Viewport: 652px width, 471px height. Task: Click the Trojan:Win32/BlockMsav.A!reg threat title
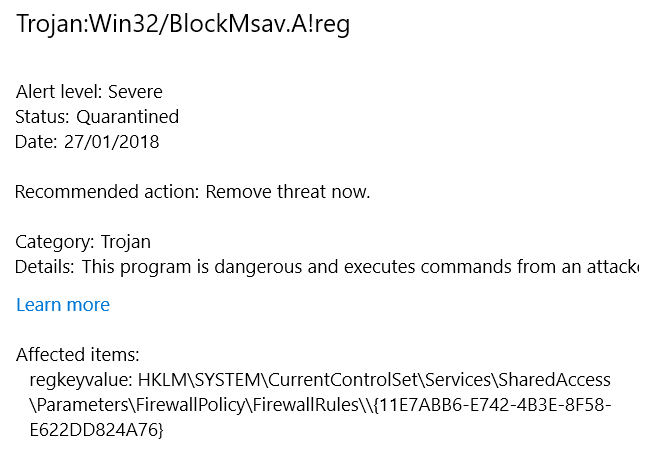[x=183, y=26]
